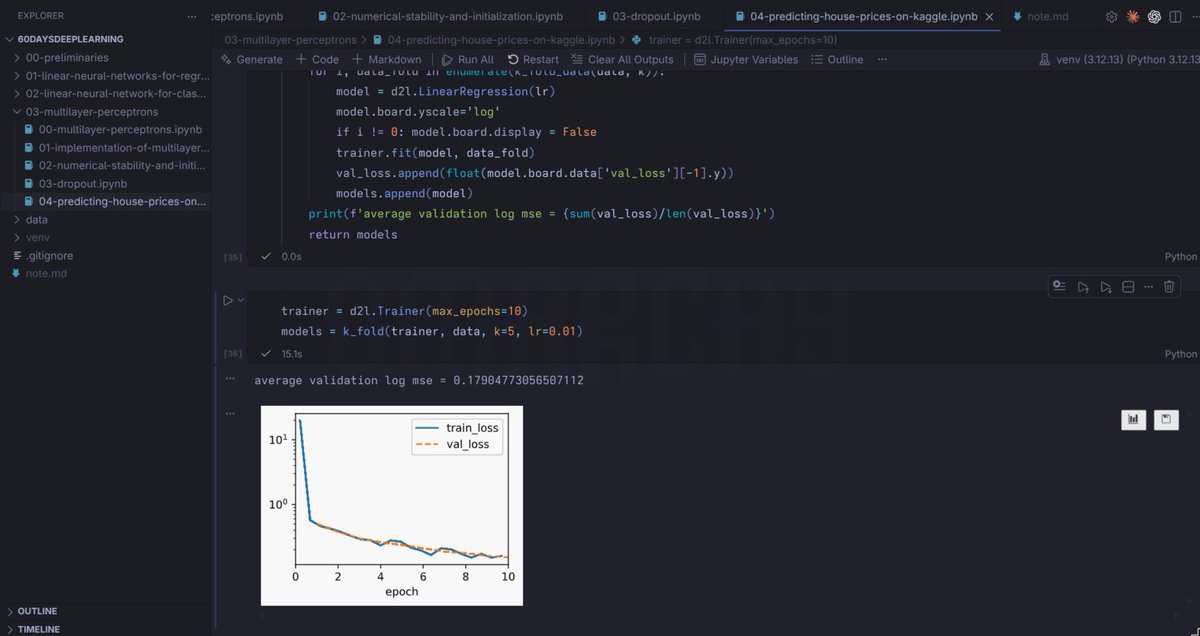The width and height of the screenshot is (1200, 636).
Task: Split cell icon in cell toolbar
Action: (x=1128, y=287)
